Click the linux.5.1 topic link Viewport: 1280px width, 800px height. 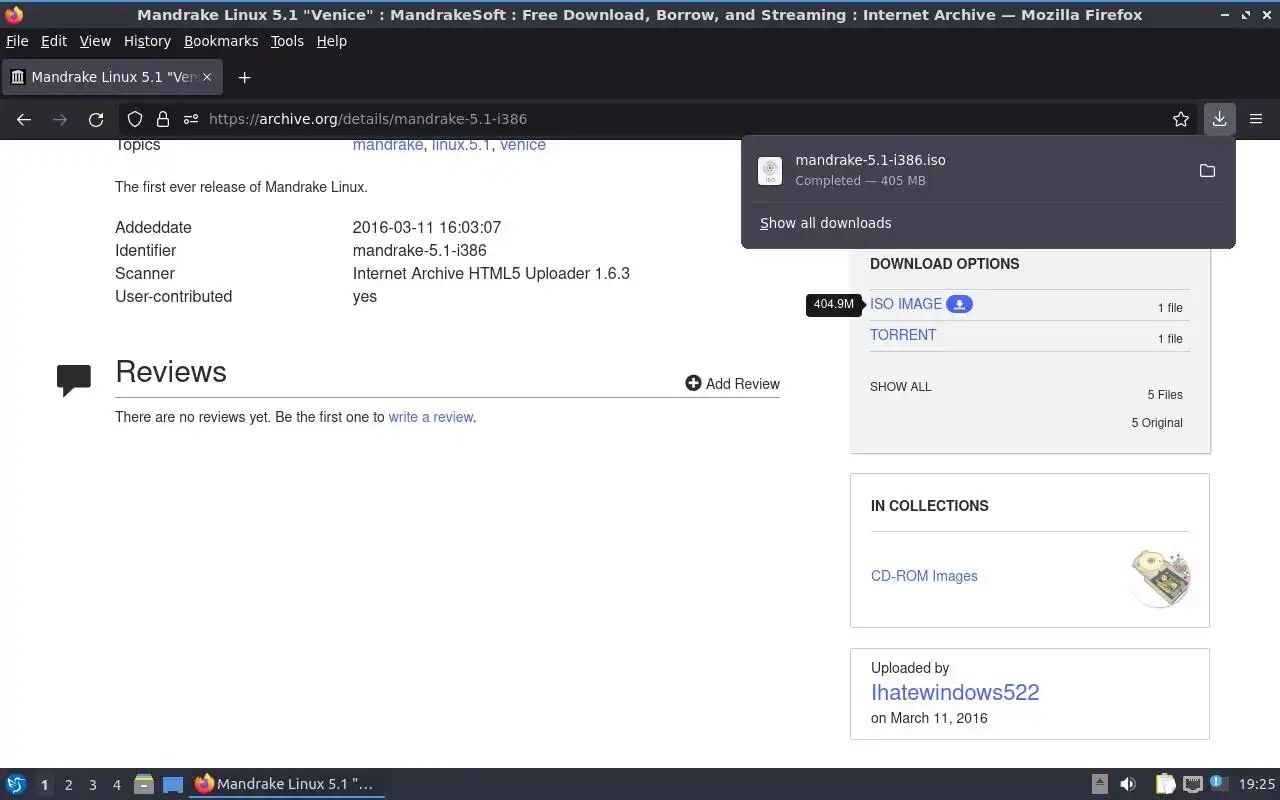point(461,145)
